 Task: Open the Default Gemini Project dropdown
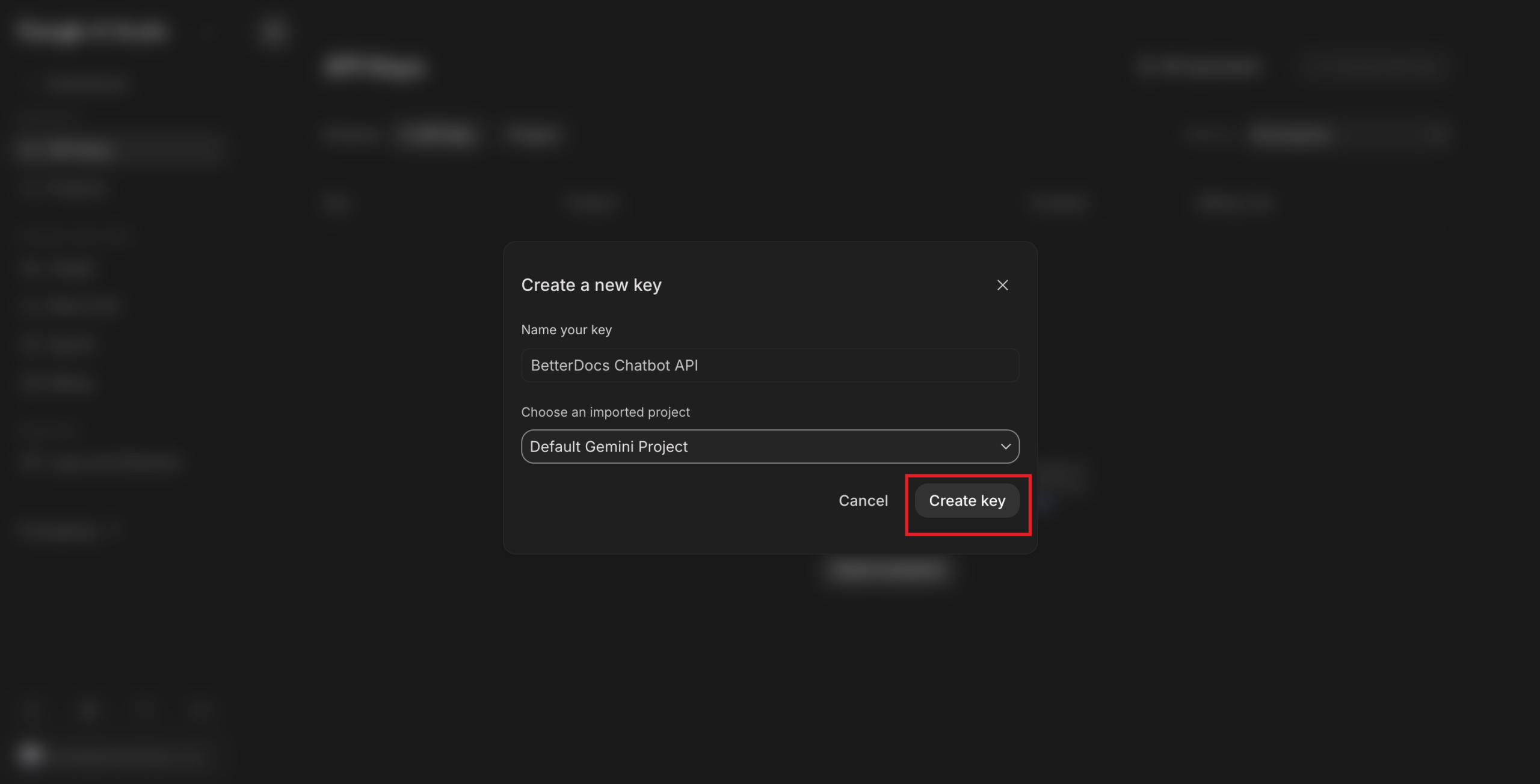pyautogui.click(x=770, y=446)
